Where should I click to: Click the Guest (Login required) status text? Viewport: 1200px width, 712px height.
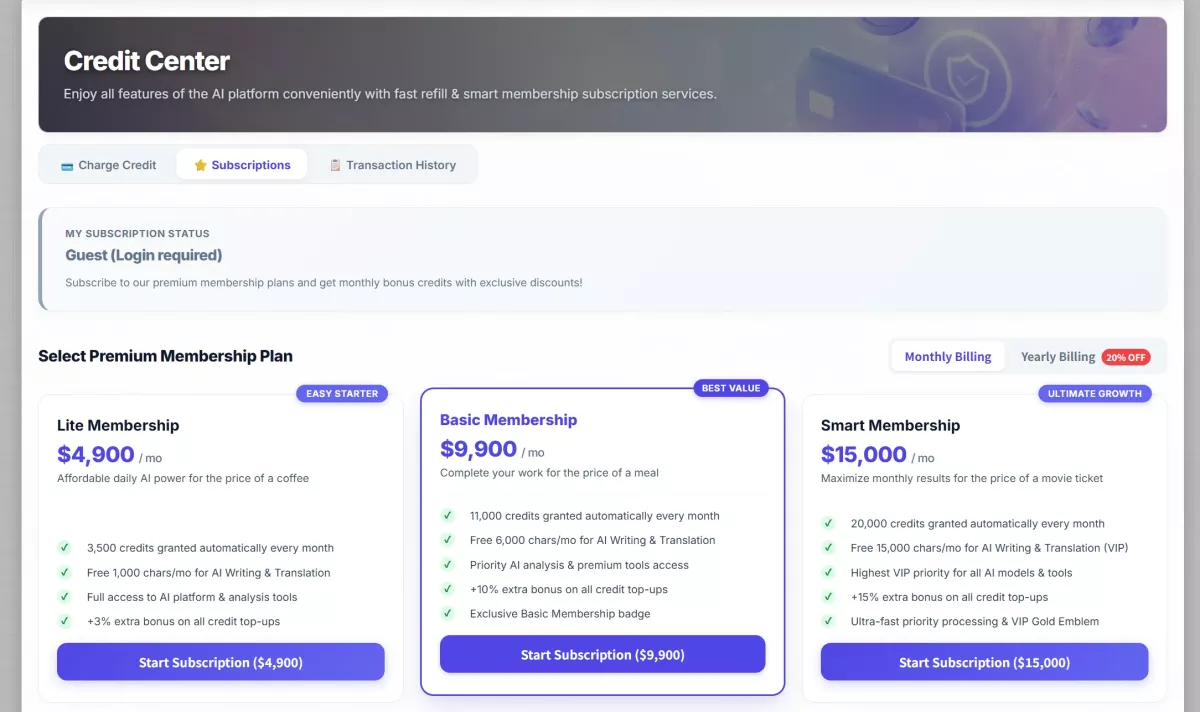click(x=144, y=255)
